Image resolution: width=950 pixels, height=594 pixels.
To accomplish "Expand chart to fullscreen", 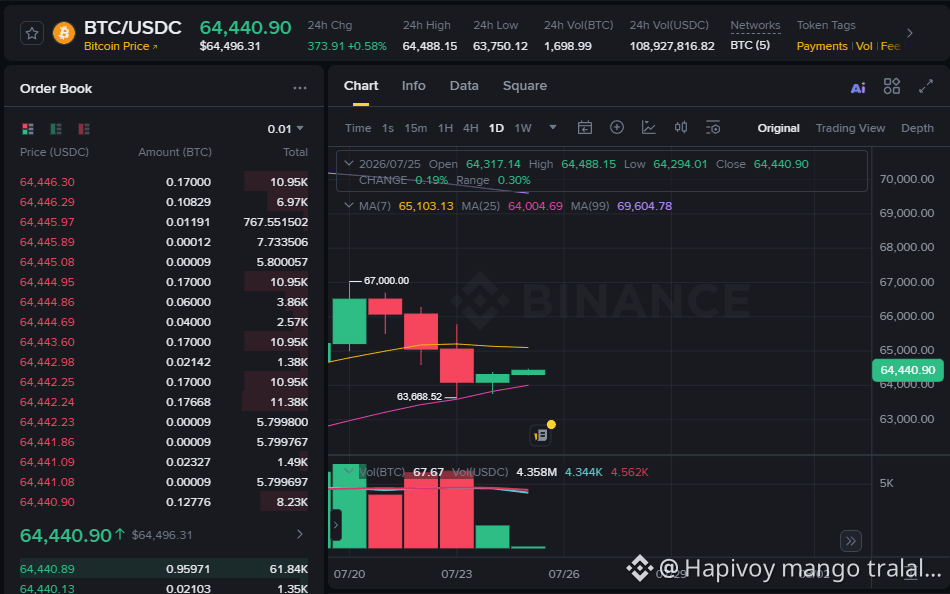I will tap(926, 87).
